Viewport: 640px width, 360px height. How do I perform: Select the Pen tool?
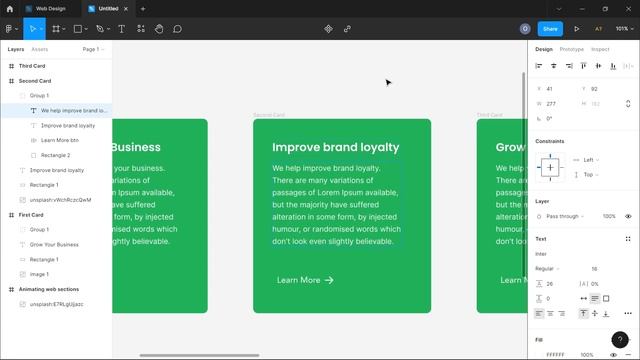[x=100, y=29]
